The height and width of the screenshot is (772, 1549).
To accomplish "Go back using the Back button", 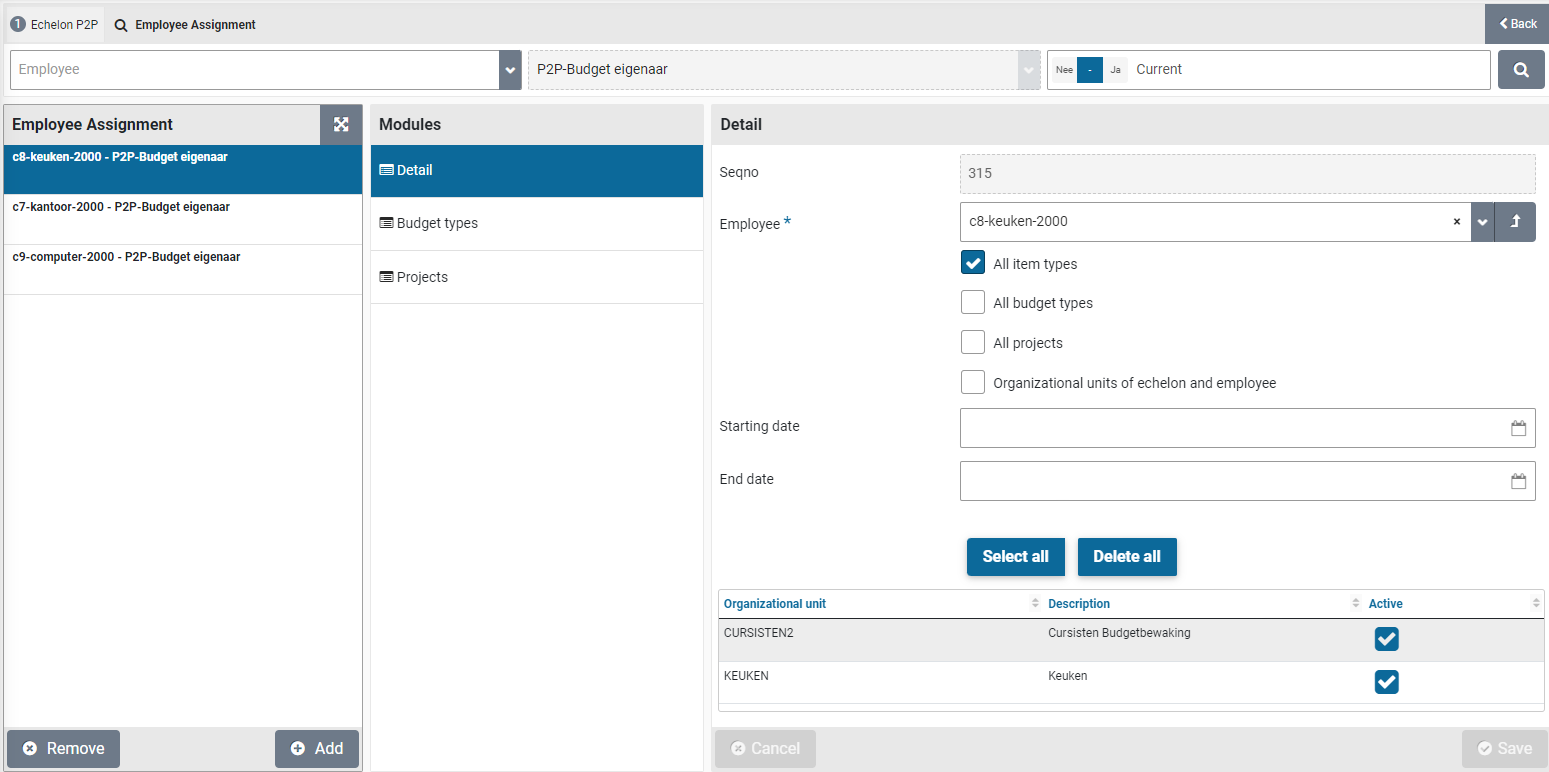I will pyautogui.click(x=1517, y=24).
